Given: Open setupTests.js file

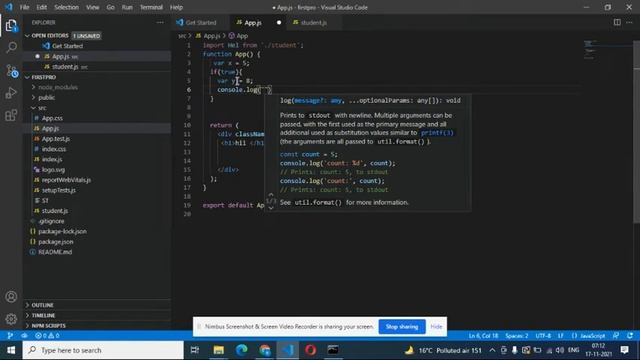Looking at the screenshot, I should point(58,190).
